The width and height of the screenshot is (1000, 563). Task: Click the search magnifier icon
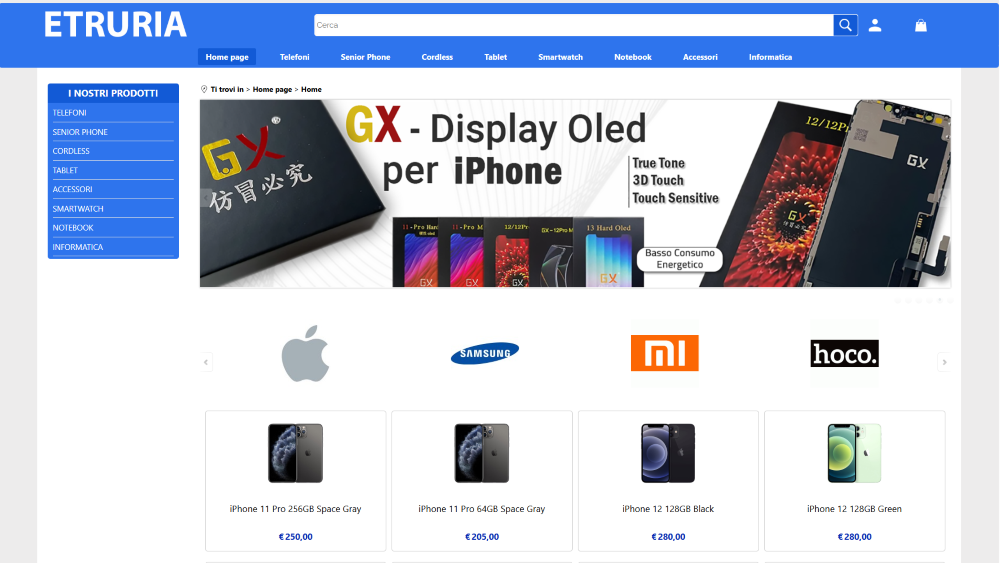(845, 25)
